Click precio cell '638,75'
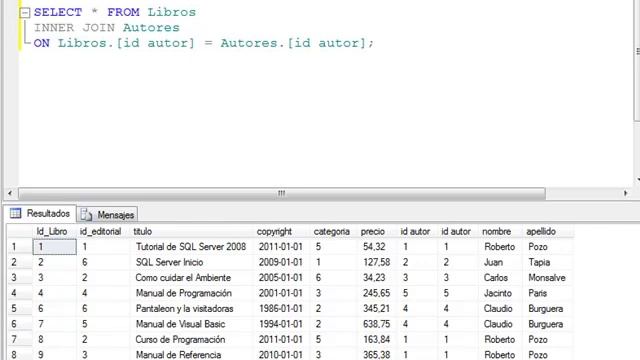The image size is (640, 360). click(376, 324)
